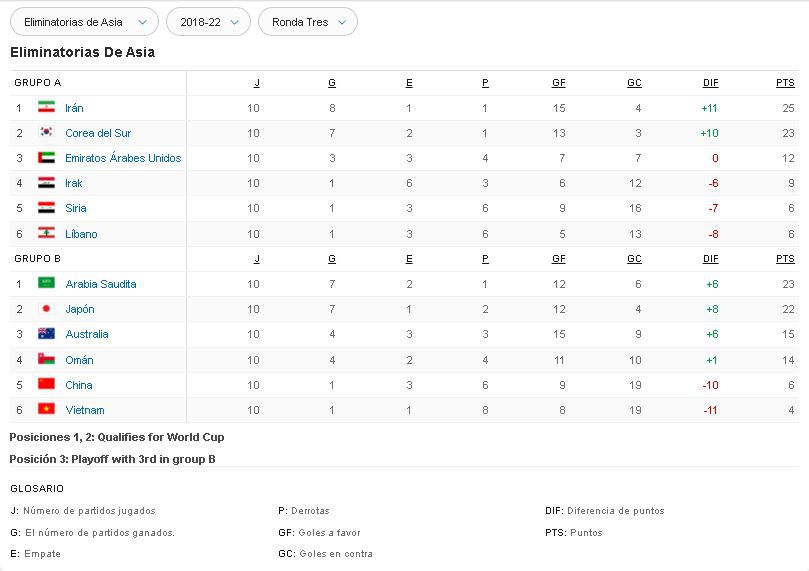Image resolution: width=809 pixels, height=571 pixels.
Task: Click Vietnam's -11 goal difference
Action: [x=710, y=410]
